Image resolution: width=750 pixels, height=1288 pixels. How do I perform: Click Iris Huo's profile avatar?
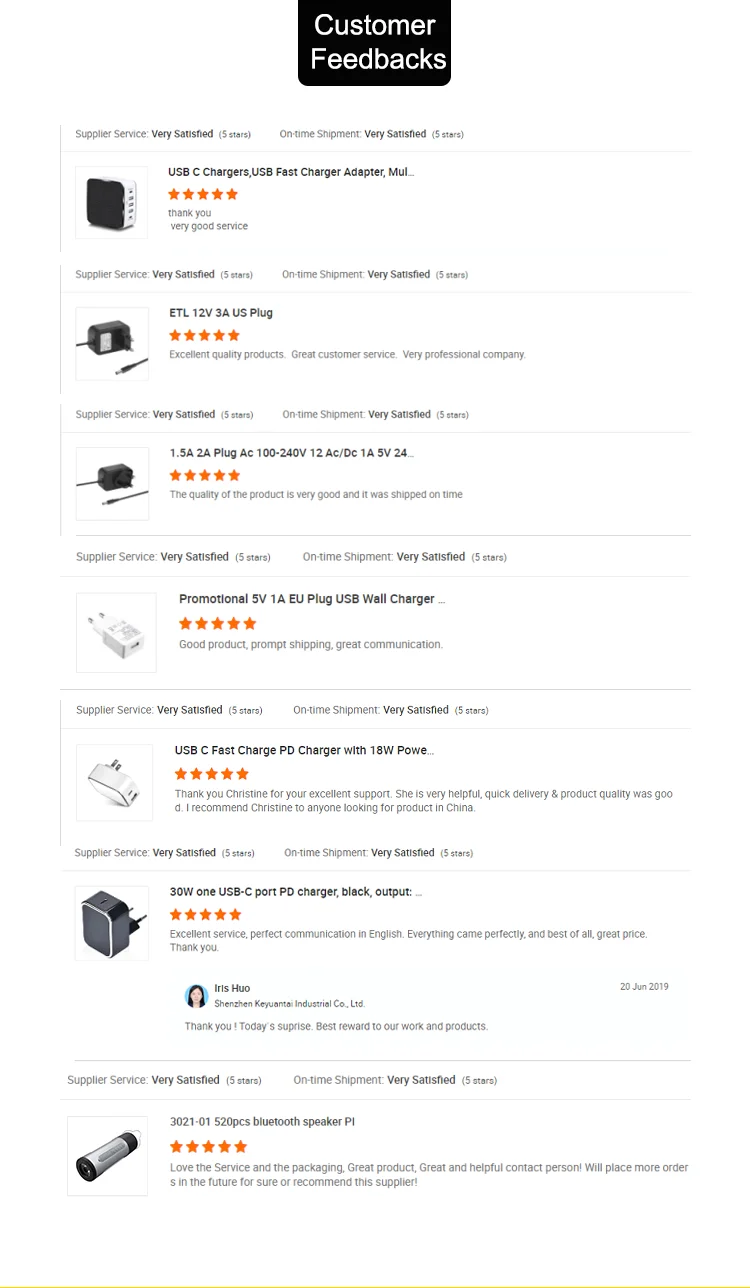point(196,996)
